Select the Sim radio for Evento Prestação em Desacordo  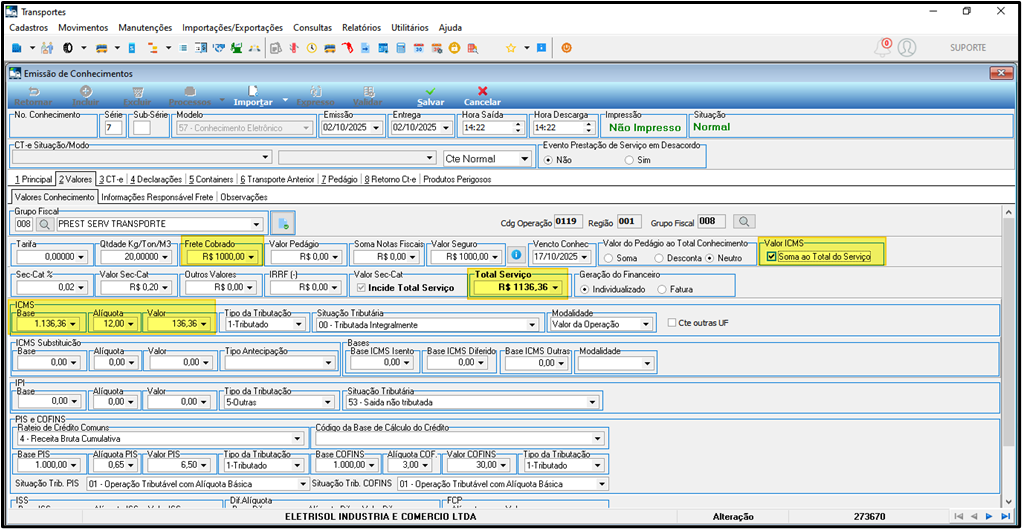630,160
